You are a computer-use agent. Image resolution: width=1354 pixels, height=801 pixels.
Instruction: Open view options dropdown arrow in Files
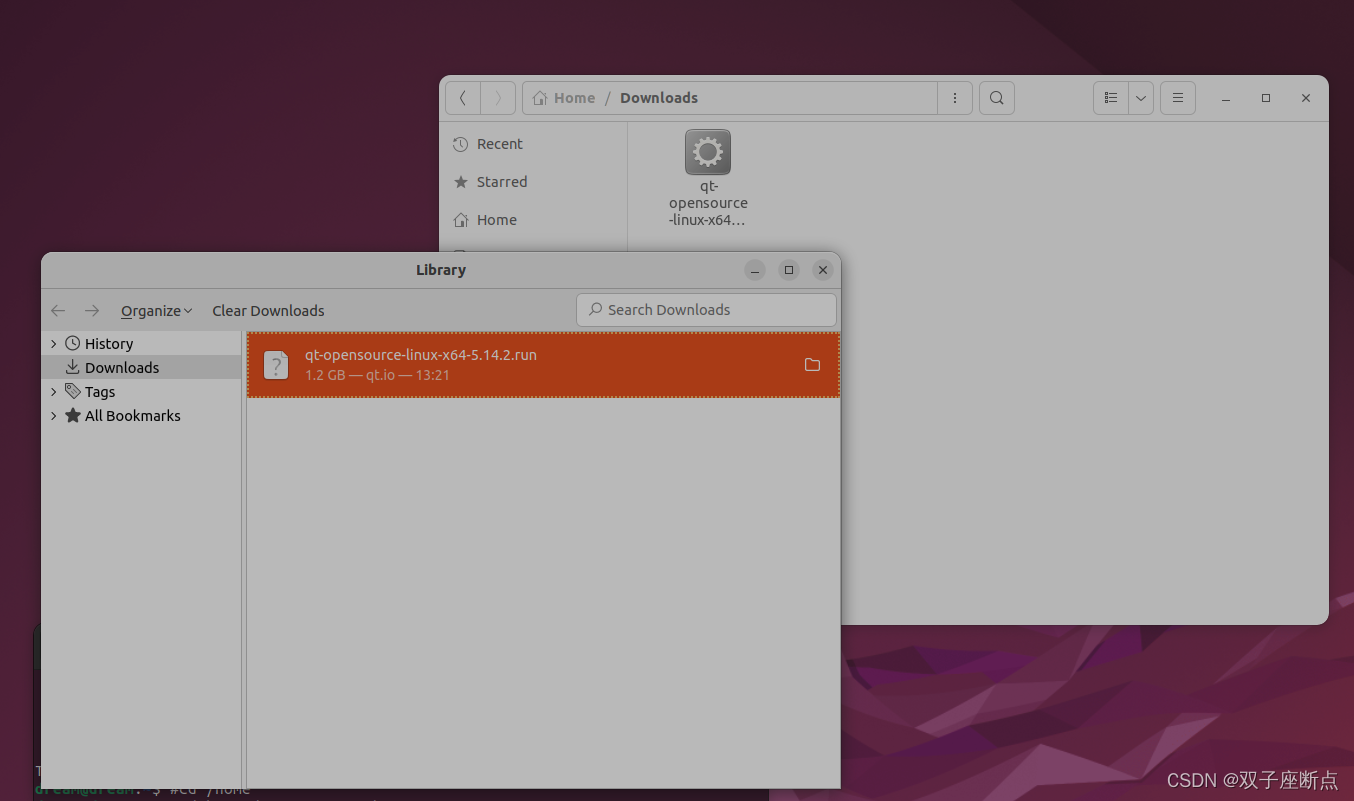(1141, 98)
